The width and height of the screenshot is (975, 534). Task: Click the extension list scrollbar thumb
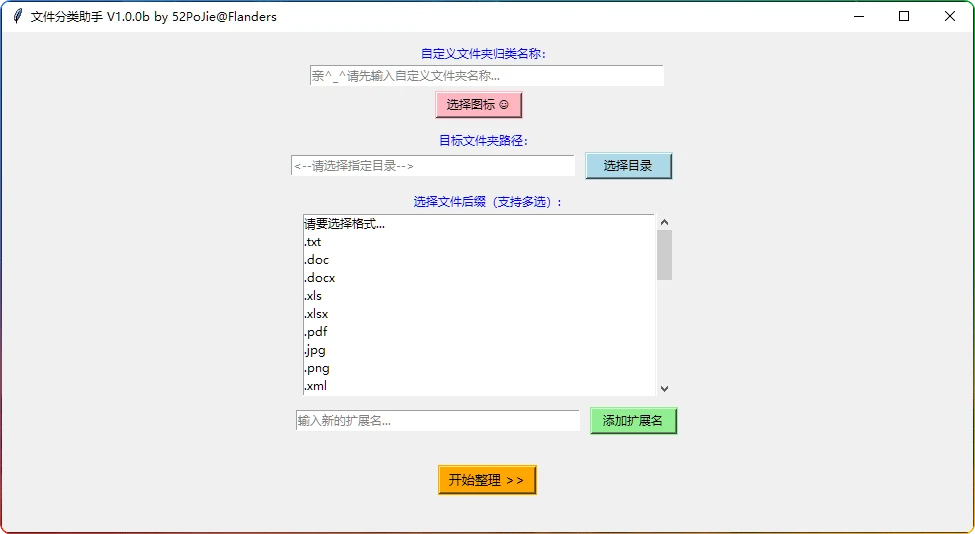664,255
